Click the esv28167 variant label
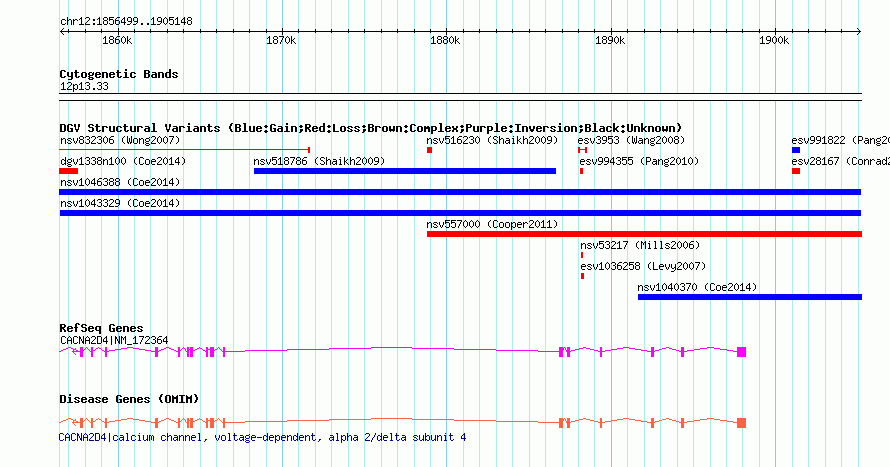890x467 pixels. point(841,161)
